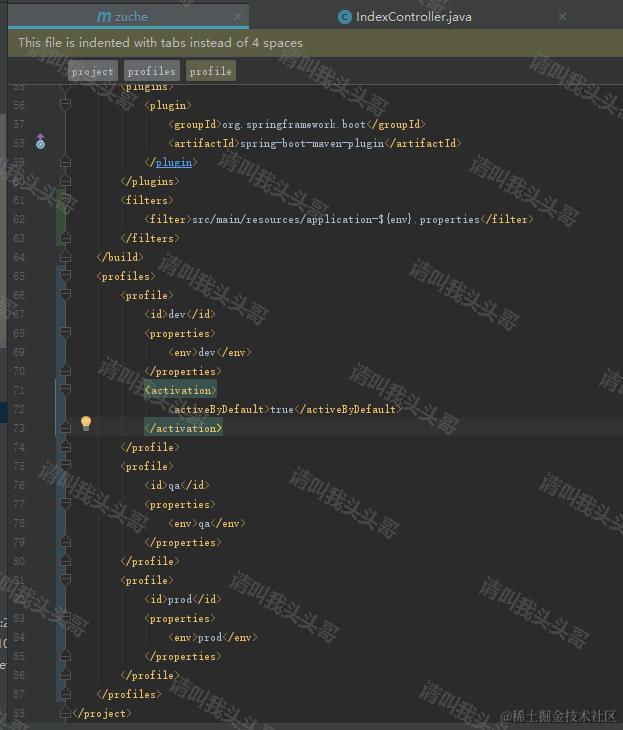Click the spring-boot-maven-plugin artifactId text
Image resolution: width=623 pixels, height=730 pixels.
[312, 143]
